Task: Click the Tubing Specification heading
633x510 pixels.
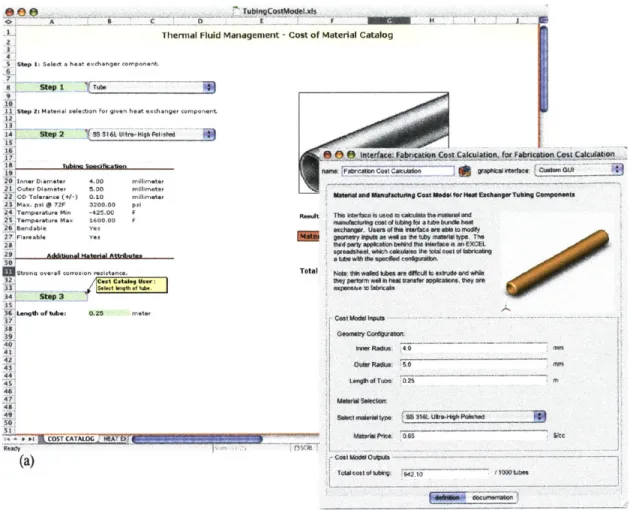Action: pos(94,166)
